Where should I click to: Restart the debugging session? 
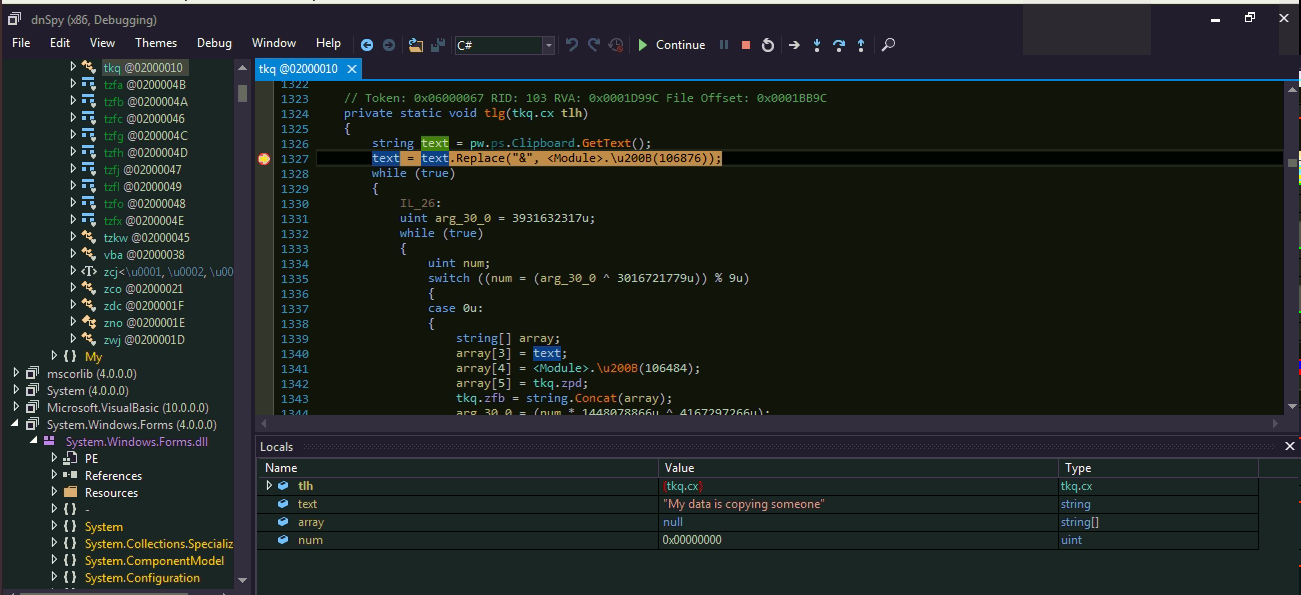768,45
